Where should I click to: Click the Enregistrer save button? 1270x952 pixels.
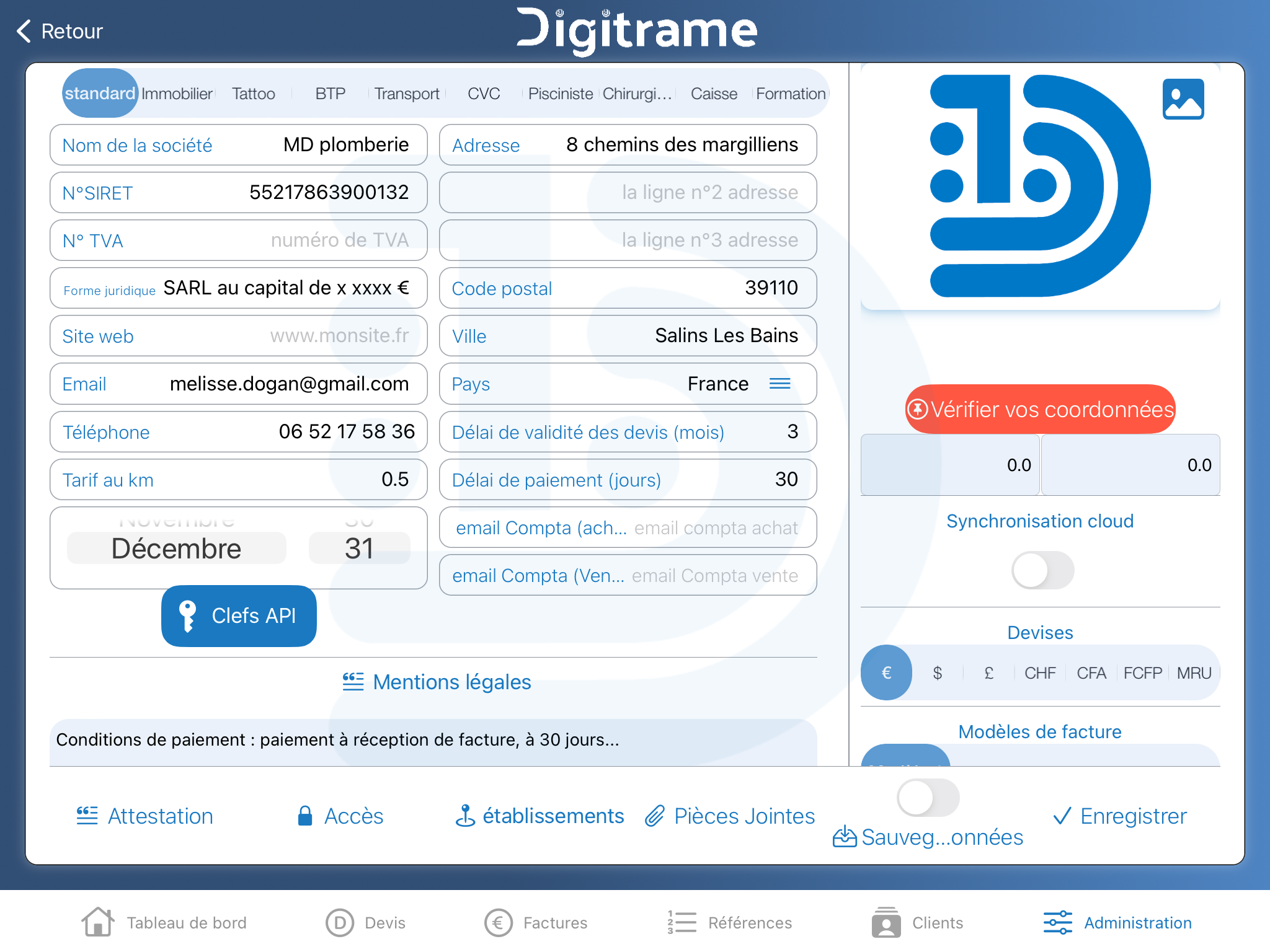[x=1120, y=816]
